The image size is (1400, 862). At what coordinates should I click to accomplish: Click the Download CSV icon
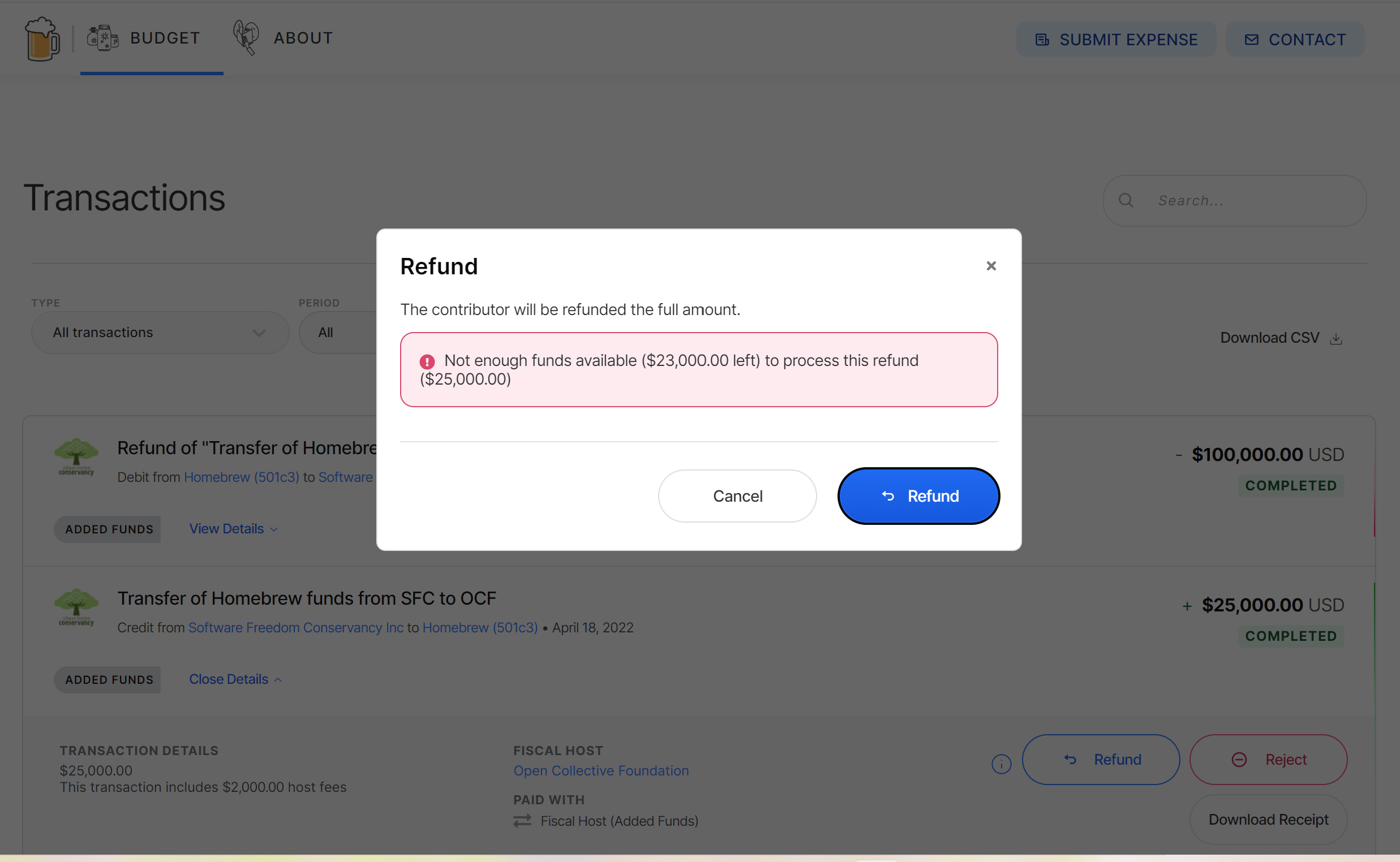[1335, 339]
